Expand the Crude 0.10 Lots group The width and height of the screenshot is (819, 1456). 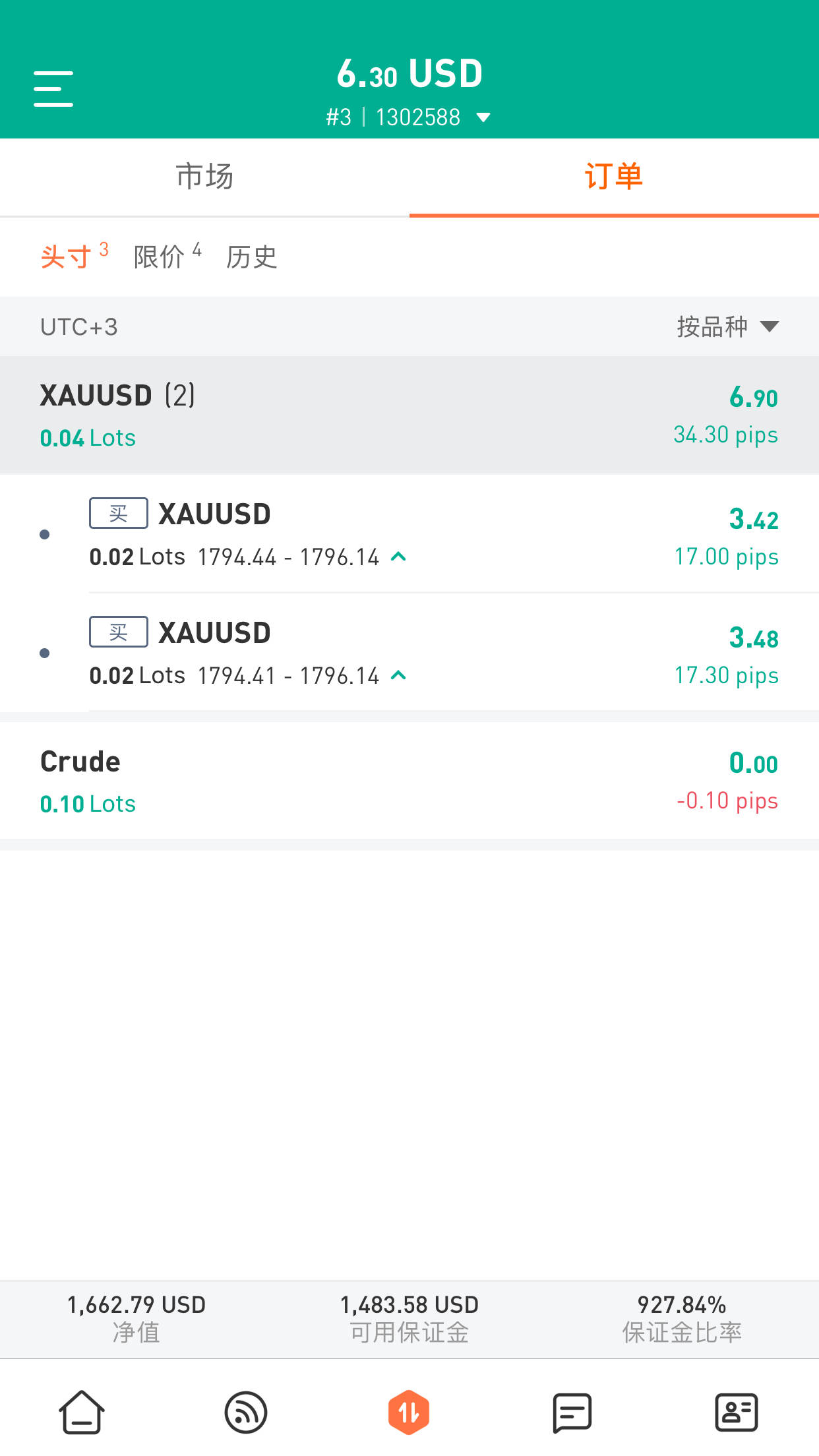point(409,781)
